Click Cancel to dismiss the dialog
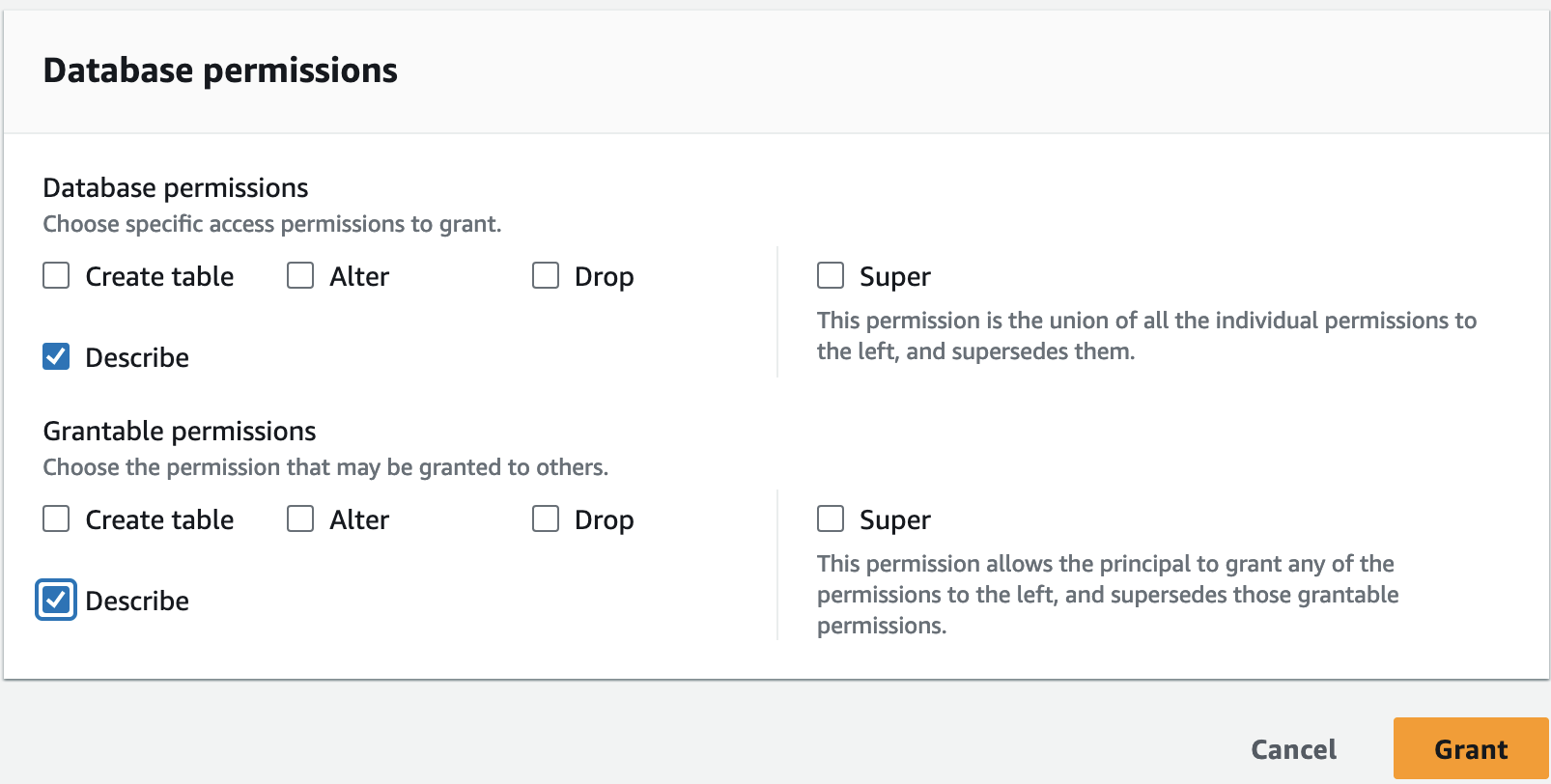Viewport: 1551px width, 784px height. (1294, 748)
